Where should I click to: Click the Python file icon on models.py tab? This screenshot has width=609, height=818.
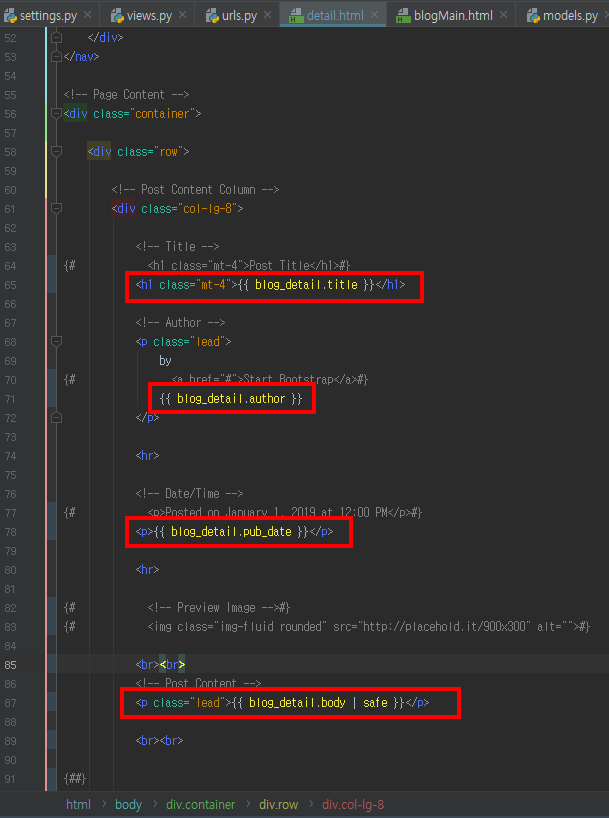click(x=533, y=16)
